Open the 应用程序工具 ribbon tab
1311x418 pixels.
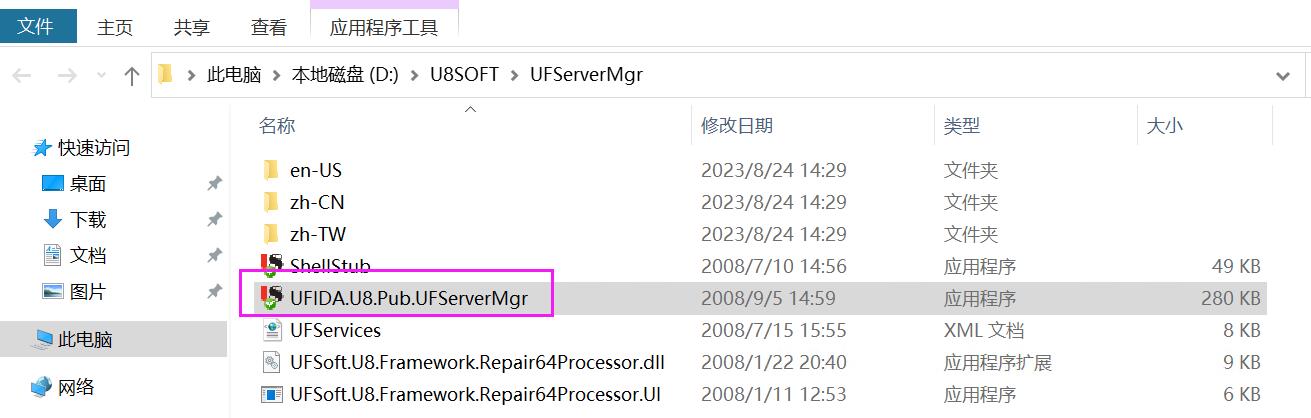click(384, 28)
